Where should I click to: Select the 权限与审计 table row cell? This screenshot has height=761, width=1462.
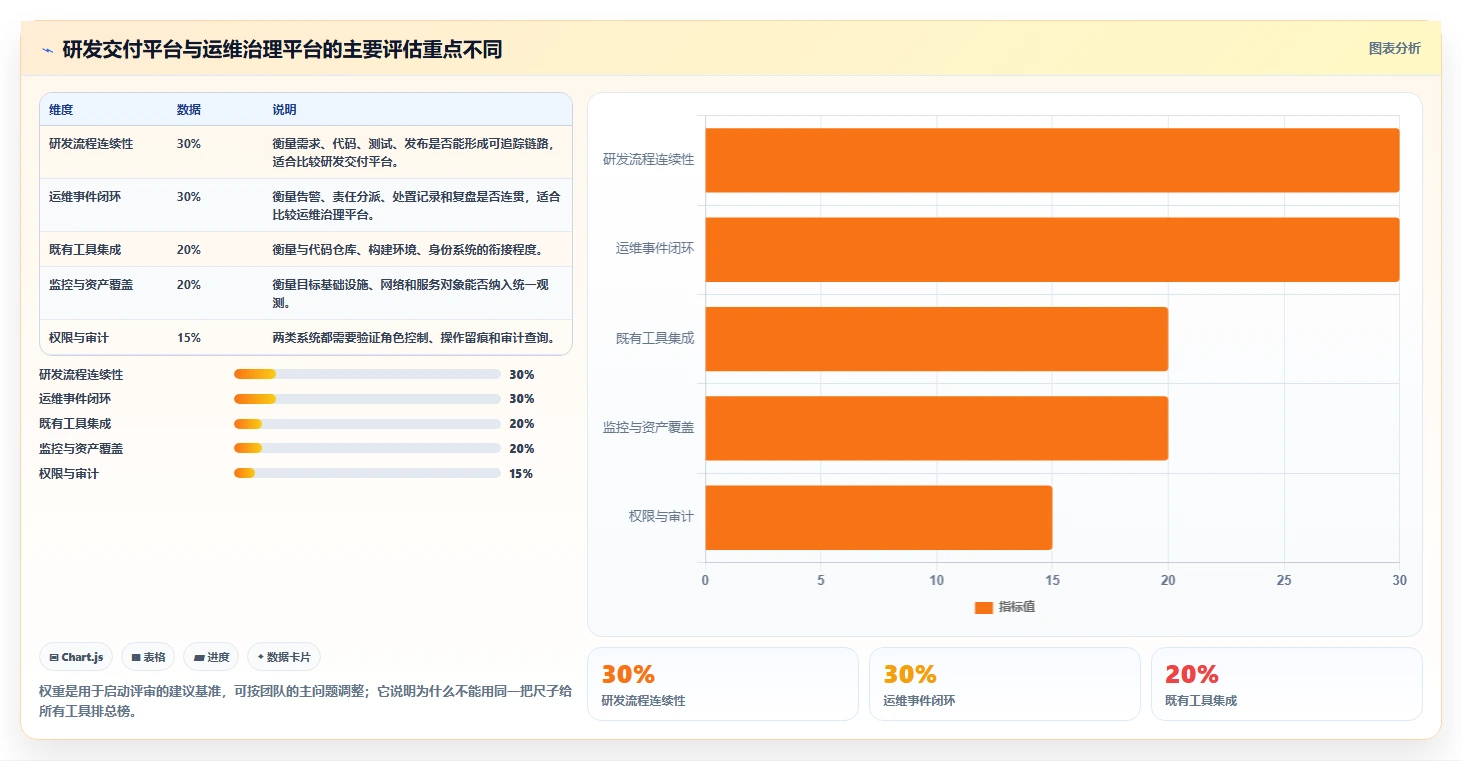click(79, 338)
